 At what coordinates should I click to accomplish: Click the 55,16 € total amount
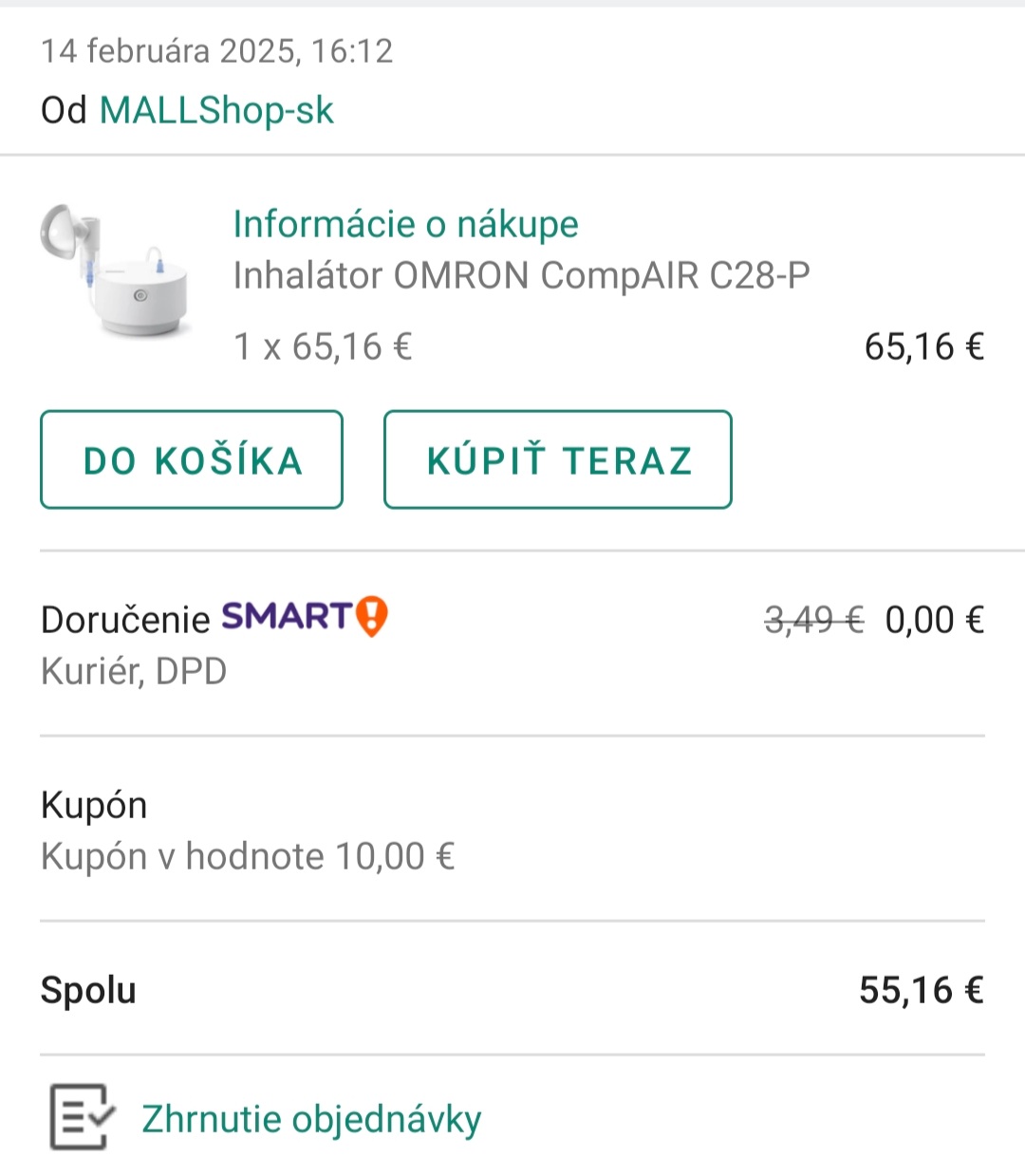point(921,990)
